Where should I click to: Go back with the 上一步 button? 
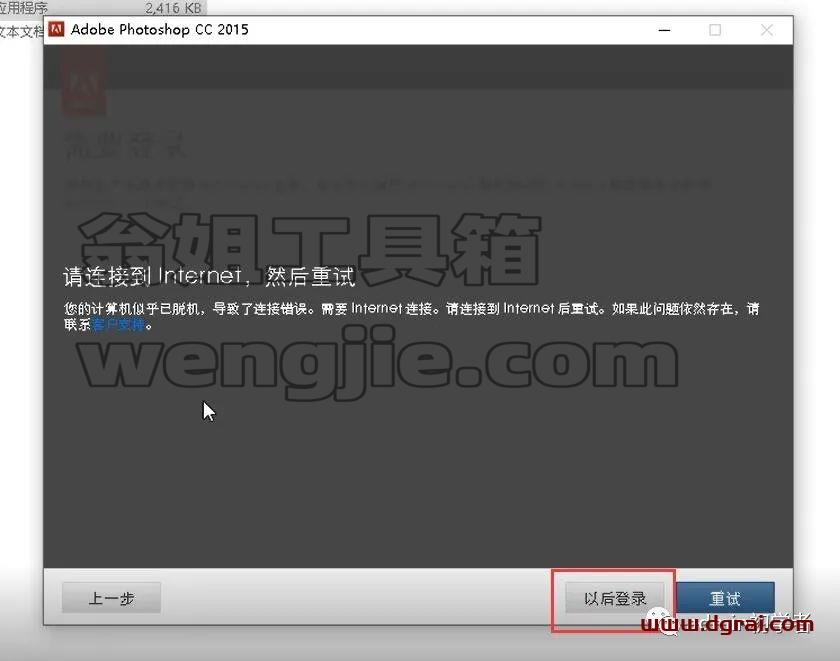[x=111, y=598]
